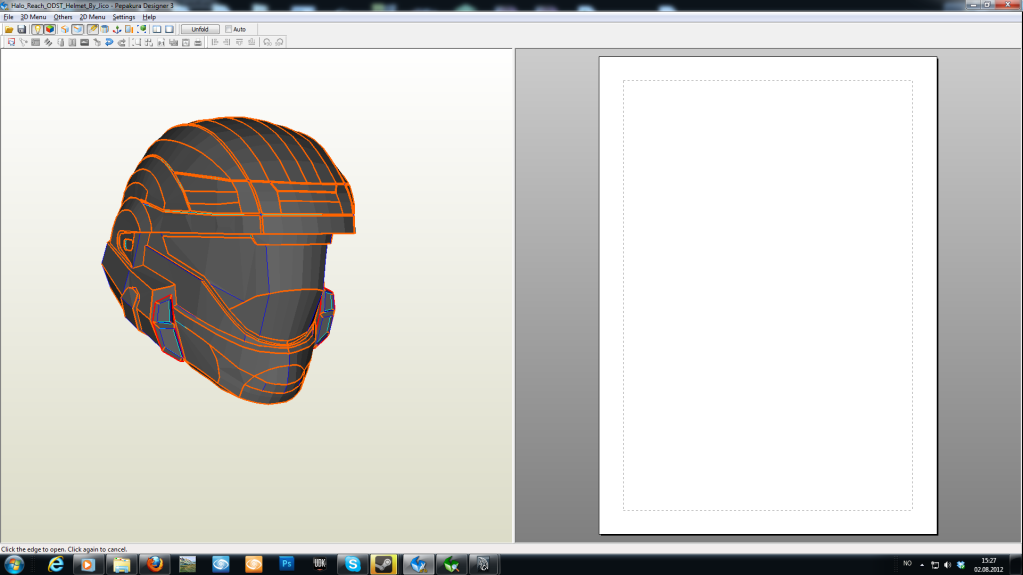Viewport: 1023px width, 575px height.
Task: Toggle the pencil edge-edit tool icon
Action: point(93,29)
